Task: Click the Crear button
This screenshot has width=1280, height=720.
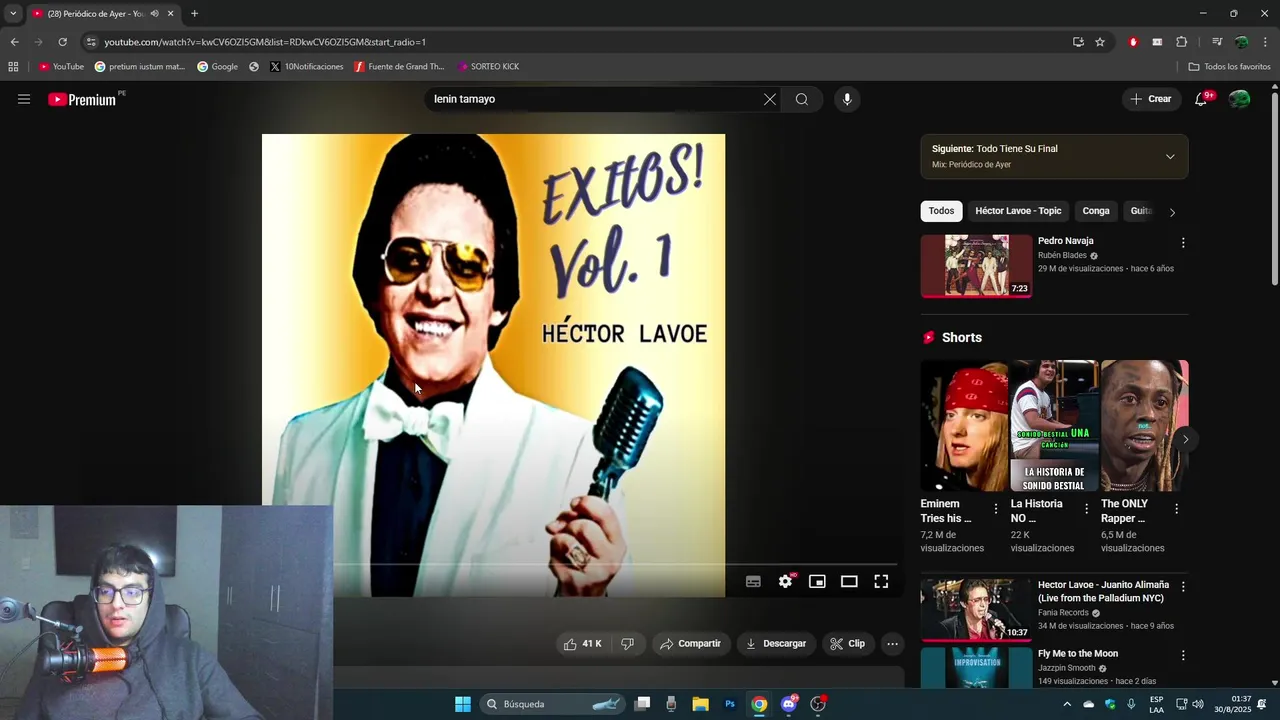Action: tap(1151, 99)
